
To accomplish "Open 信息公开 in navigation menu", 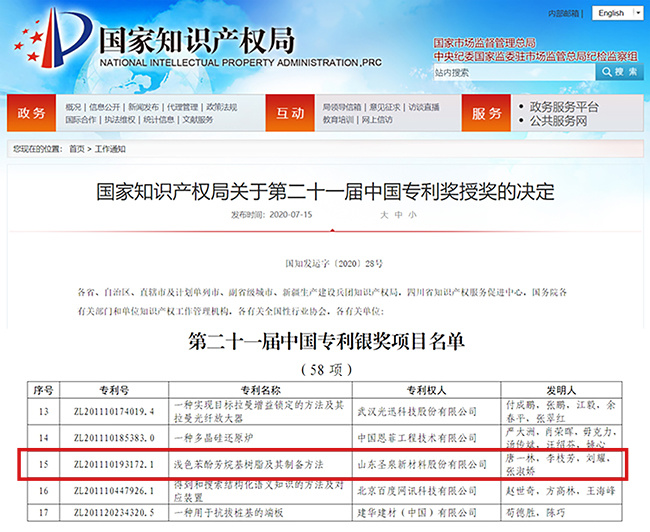I will [x=104, y=106].
